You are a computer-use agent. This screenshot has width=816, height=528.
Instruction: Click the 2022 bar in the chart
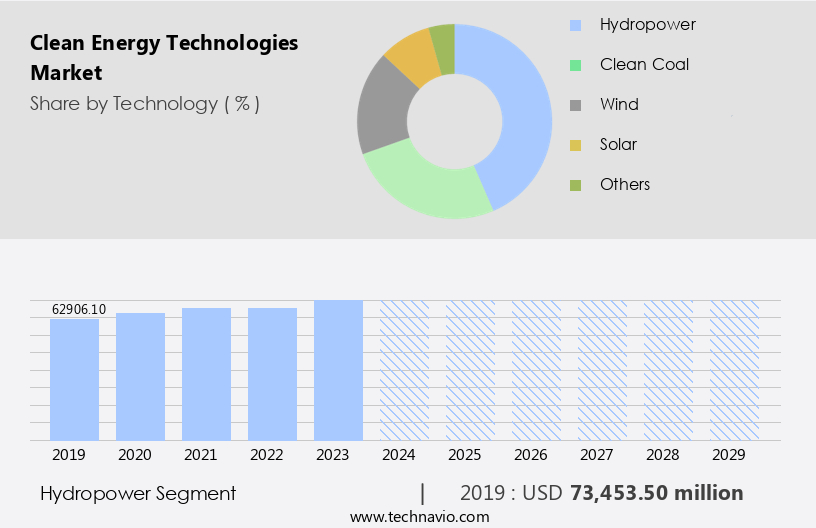click(273, 374)
